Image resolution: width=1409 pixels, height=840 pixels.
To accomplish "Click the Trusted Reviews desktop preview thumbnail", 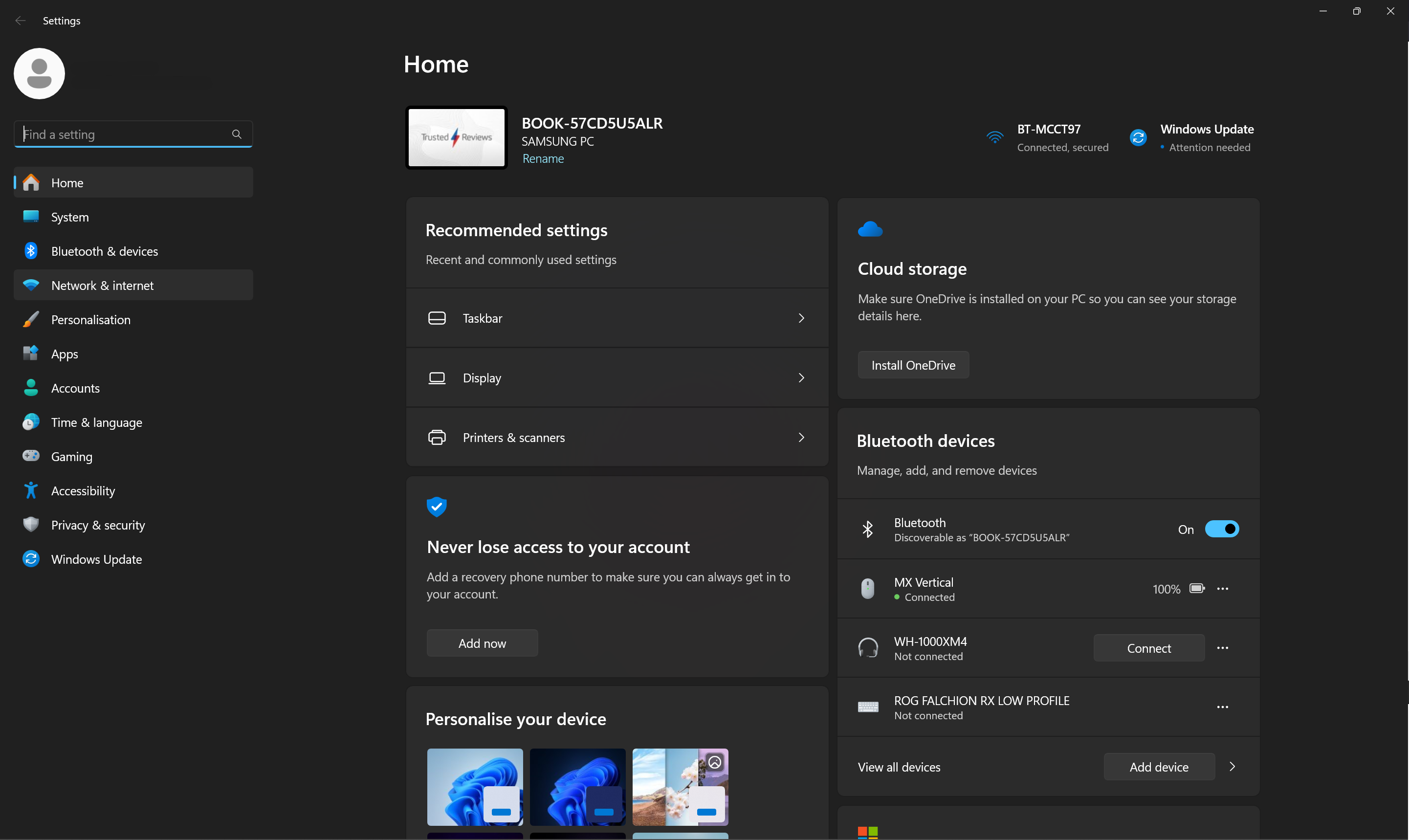I will click(456, 137).
